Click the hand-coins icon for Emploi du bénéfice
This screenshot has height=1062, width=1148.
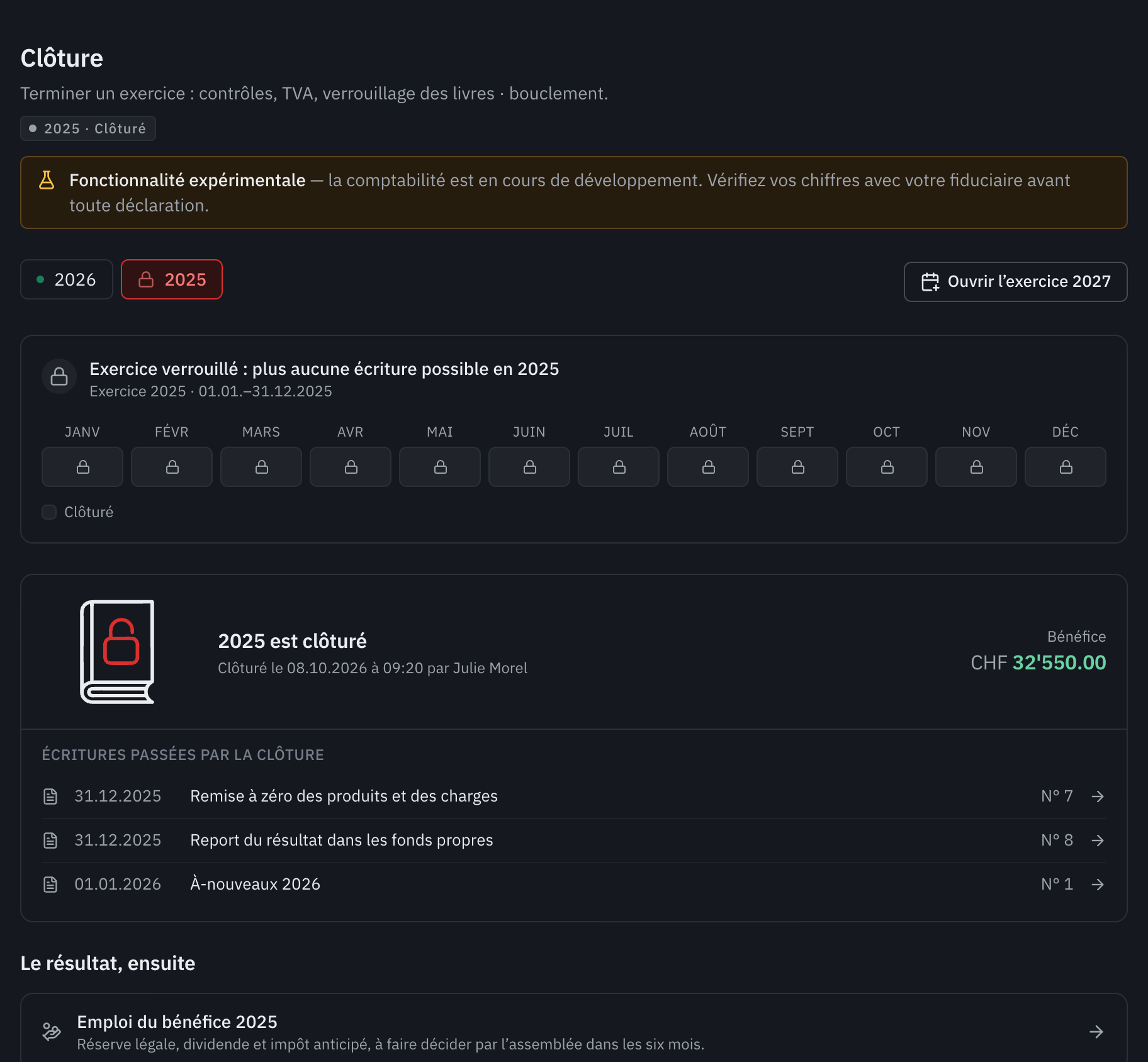52,1032
